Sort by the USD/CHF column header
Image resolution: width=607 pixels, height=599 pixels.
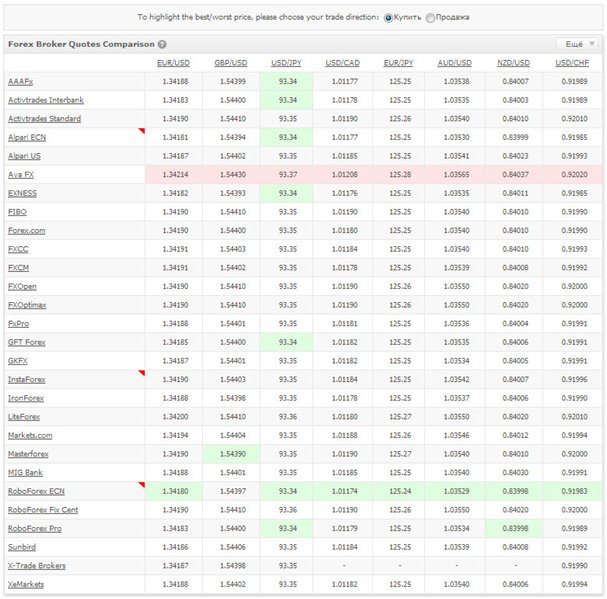[572, 63]
